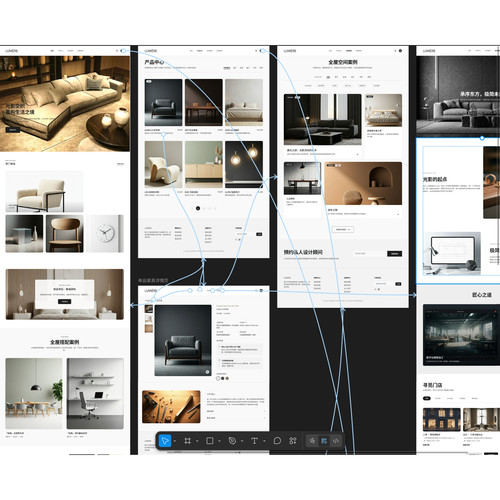Select the dark armchair product card thumbnail
Viewport: 500px width, 500px height.
tap(163, 102)
